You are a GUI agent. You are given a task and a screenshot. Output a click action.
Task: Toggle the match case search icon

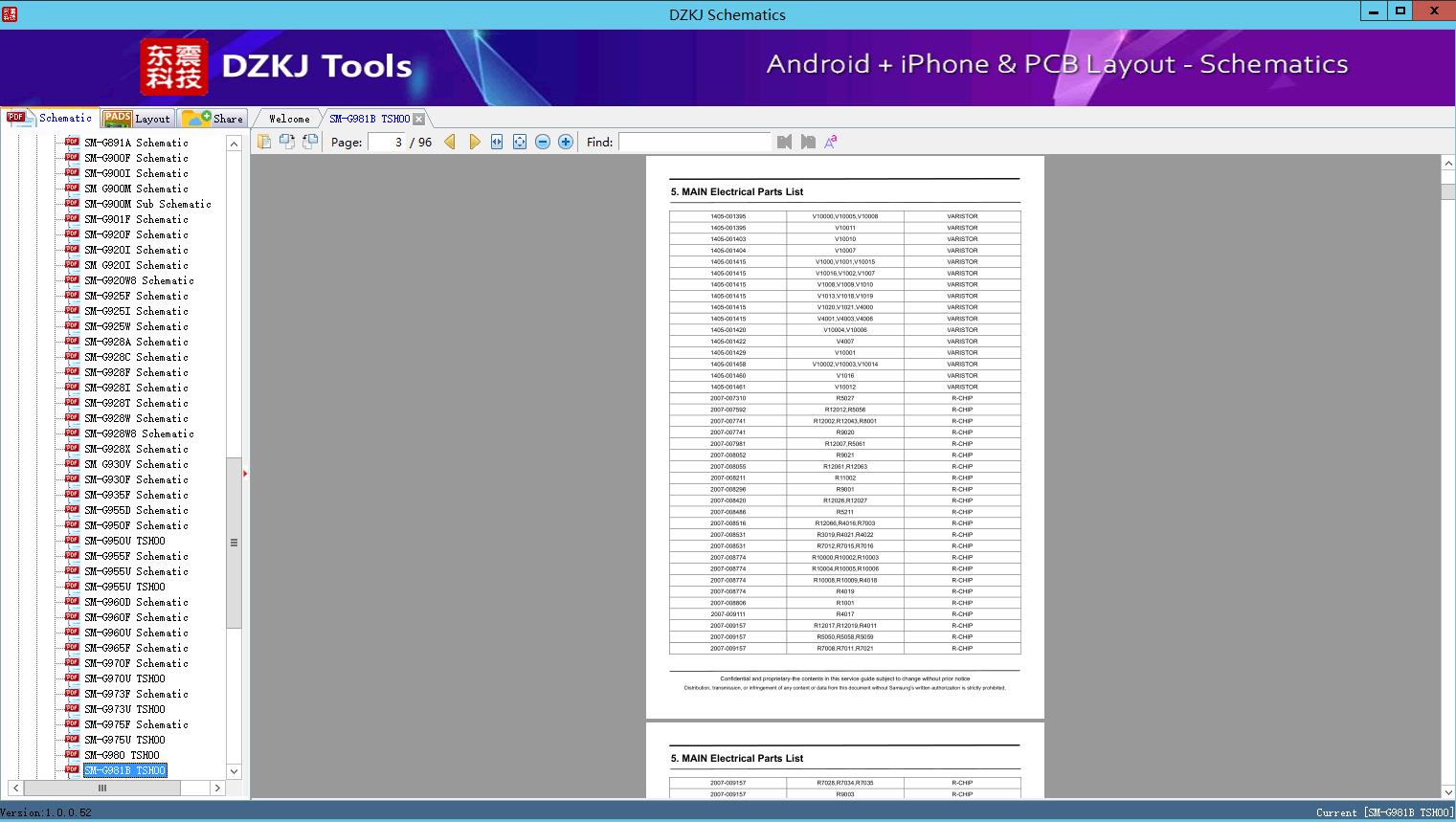point(831,142)
